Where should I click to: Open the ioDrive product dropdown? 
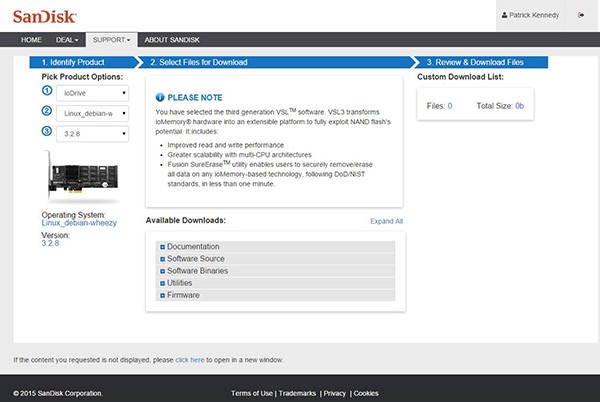[x=89, y=93]
